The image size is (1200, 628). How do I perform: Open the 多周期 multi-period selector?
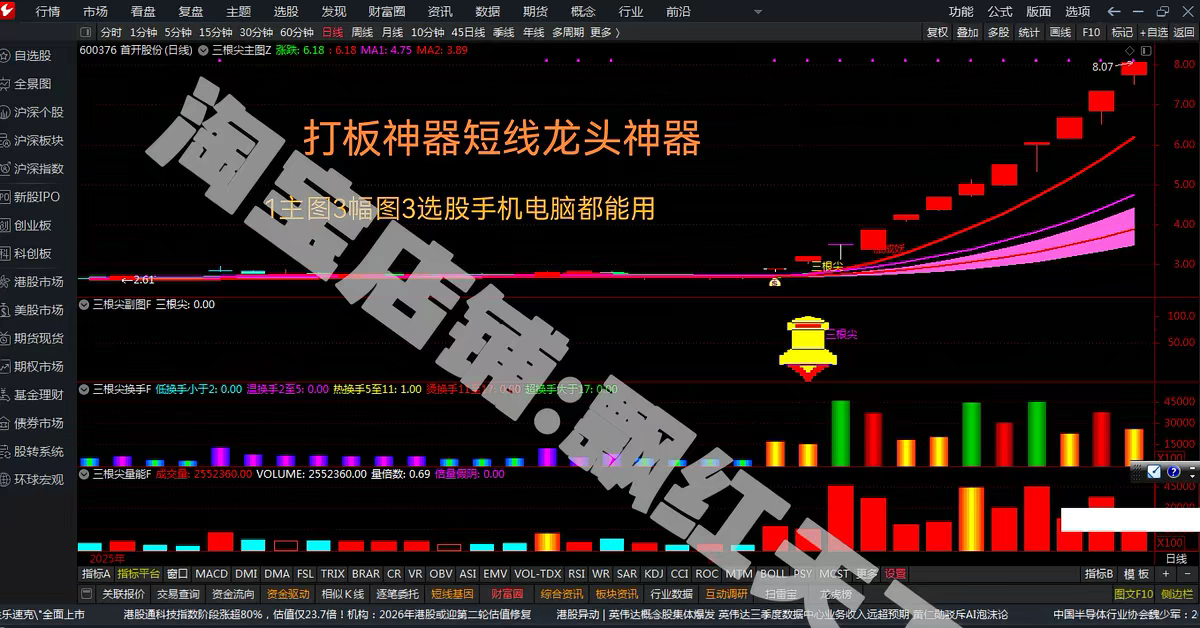(567, 32)
